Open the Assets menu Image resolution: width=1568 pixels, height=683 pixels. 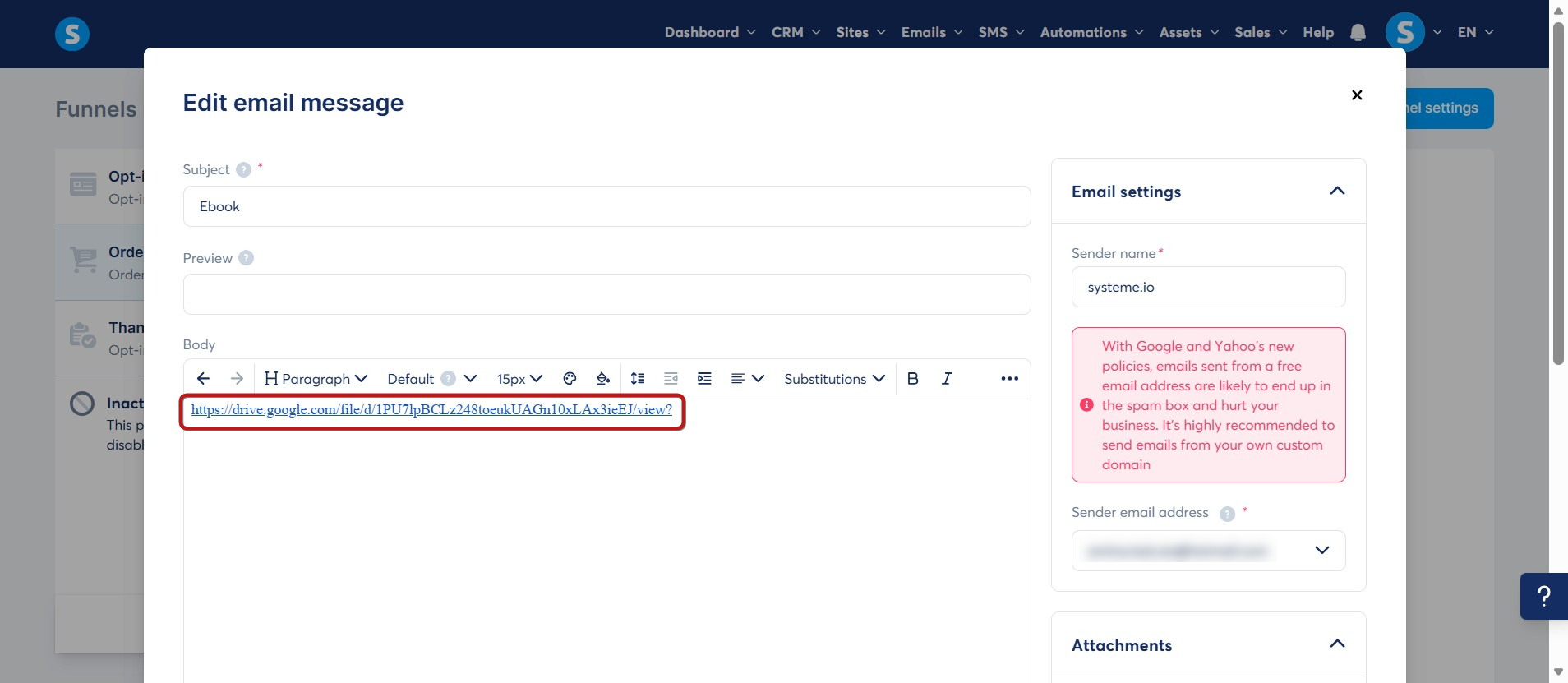pos(1189,32)
